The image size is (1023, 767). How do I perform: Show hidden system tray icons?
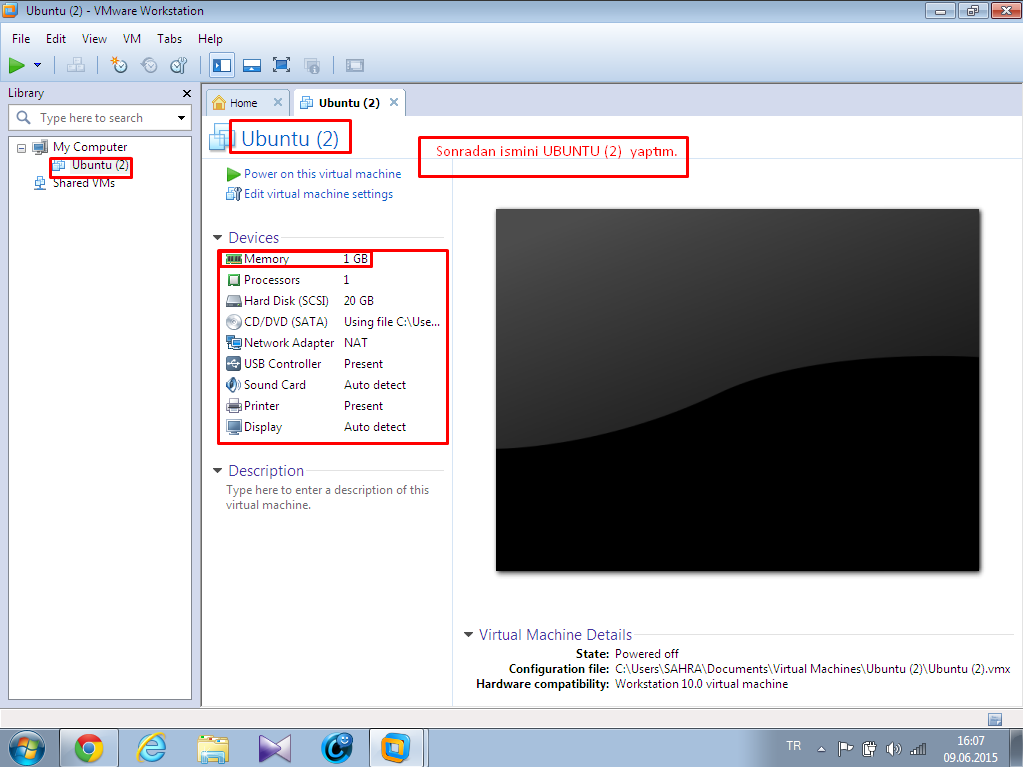click(x=821, y=749)
